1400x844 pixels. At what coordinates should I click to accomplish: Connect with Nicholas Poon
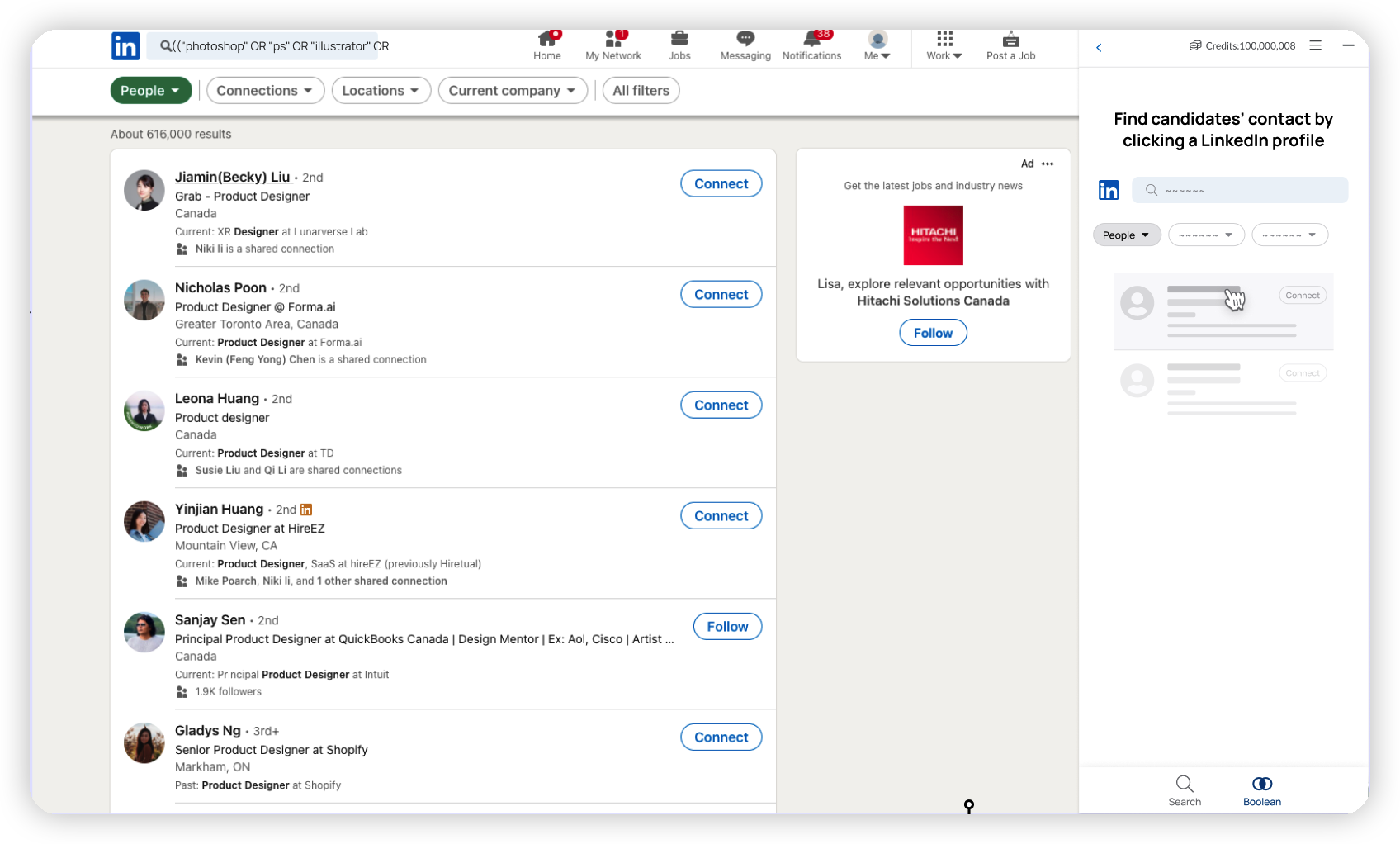(x=721, y=295)
